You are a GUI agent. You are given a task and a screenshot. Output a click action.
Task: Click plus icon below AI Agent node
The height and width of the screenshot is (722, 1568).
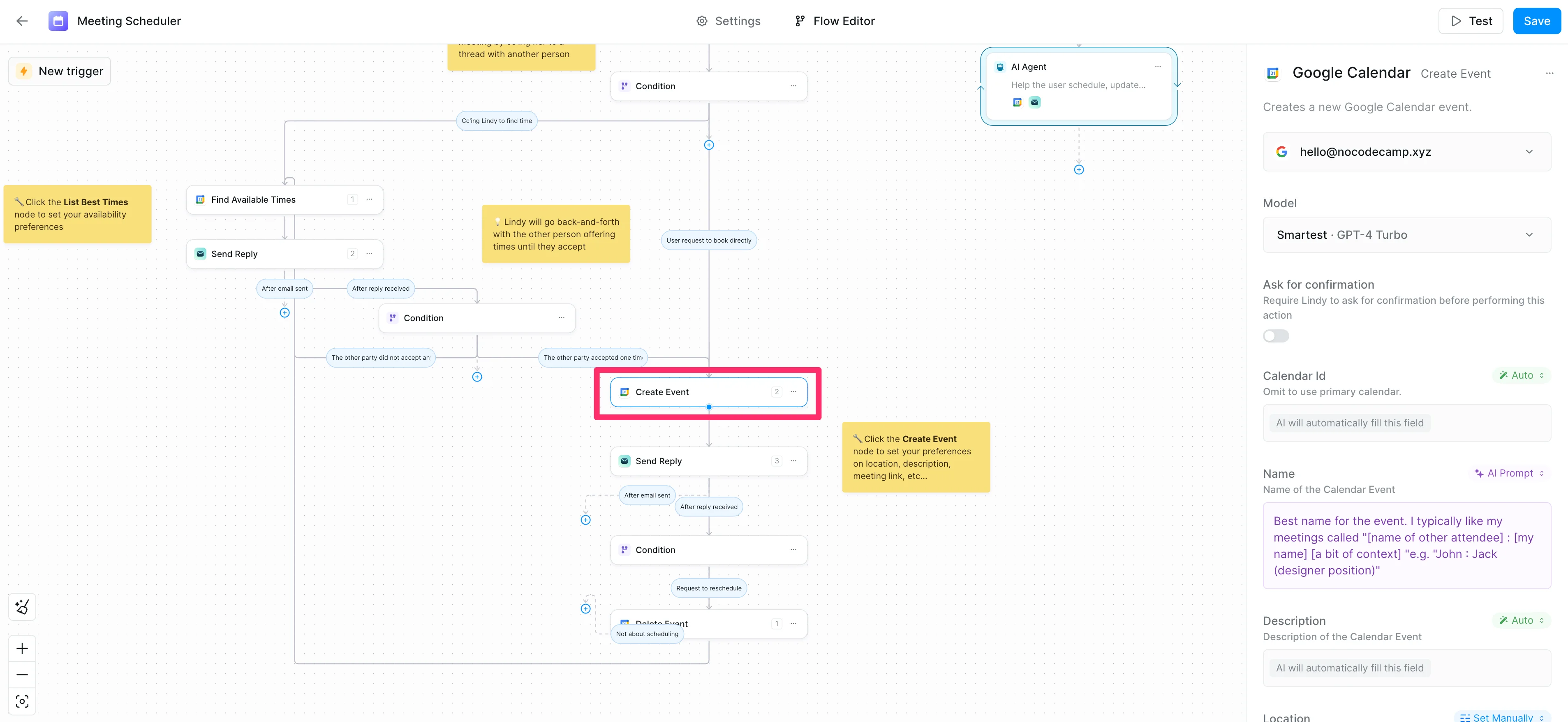pyautogui.click(x=1079, y=170)
